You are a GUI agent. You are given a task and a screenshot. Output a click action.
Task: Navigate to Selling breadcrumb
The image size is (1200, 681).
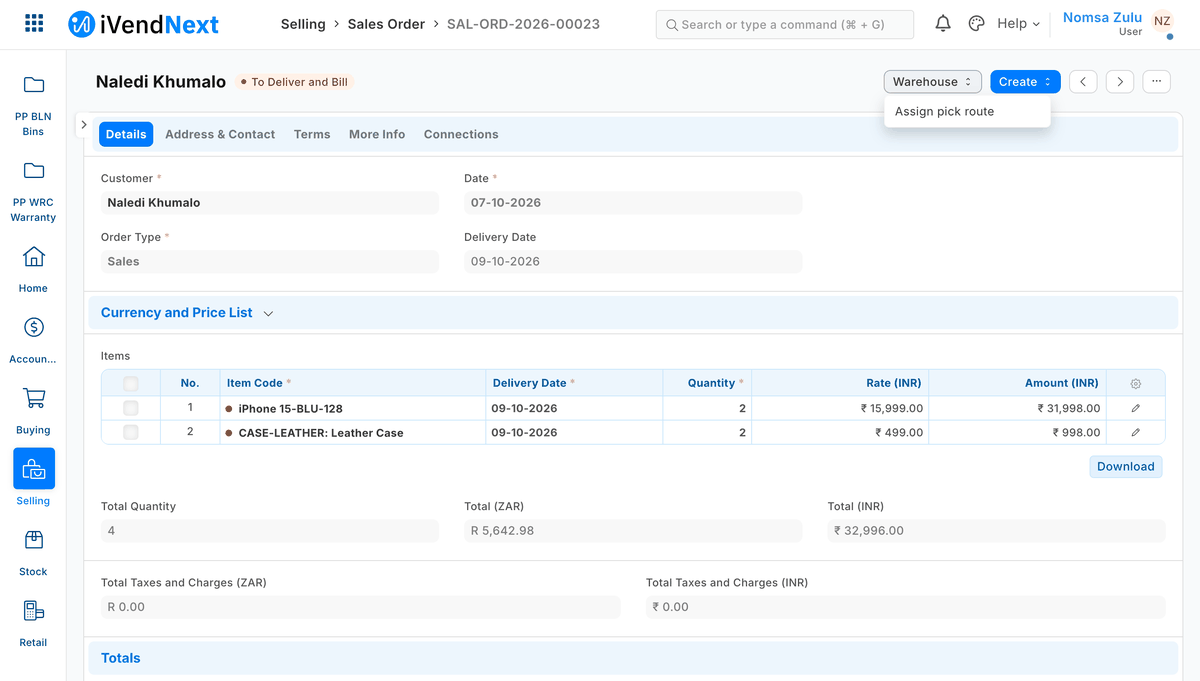[303, 24]
